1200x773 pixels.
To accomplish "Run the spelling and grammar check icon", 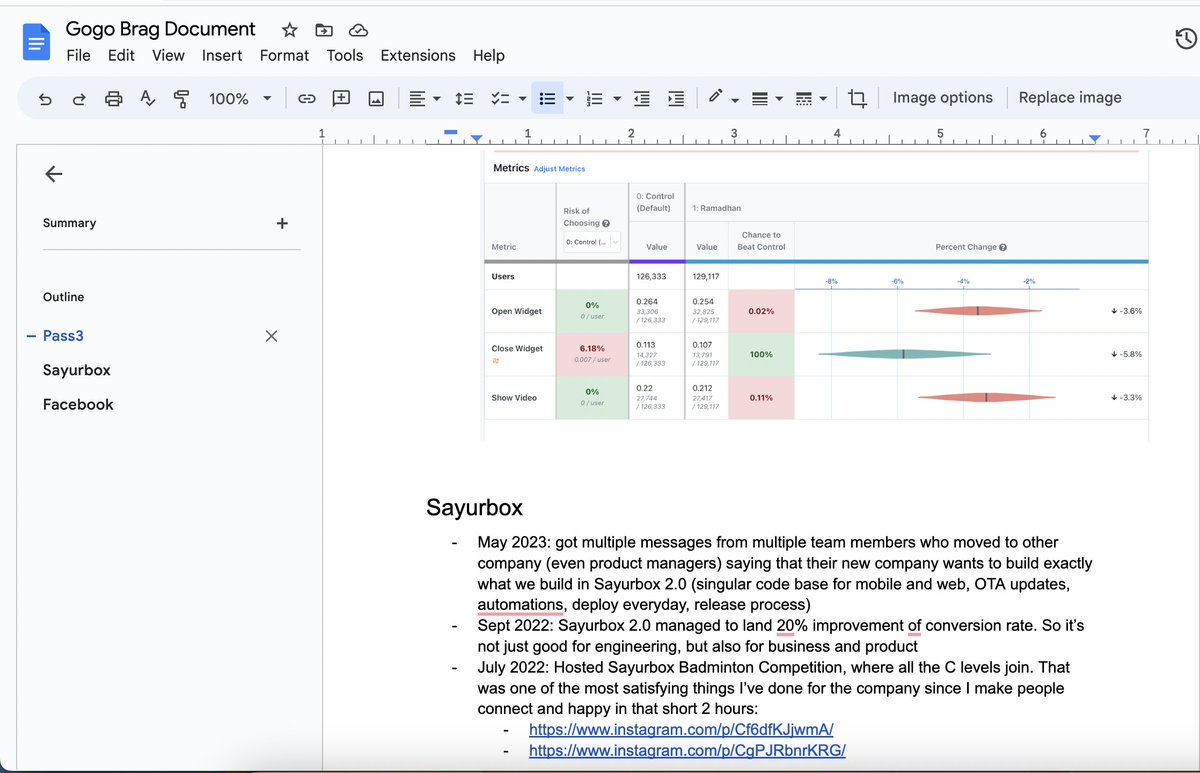I will [x=148, y=98].
